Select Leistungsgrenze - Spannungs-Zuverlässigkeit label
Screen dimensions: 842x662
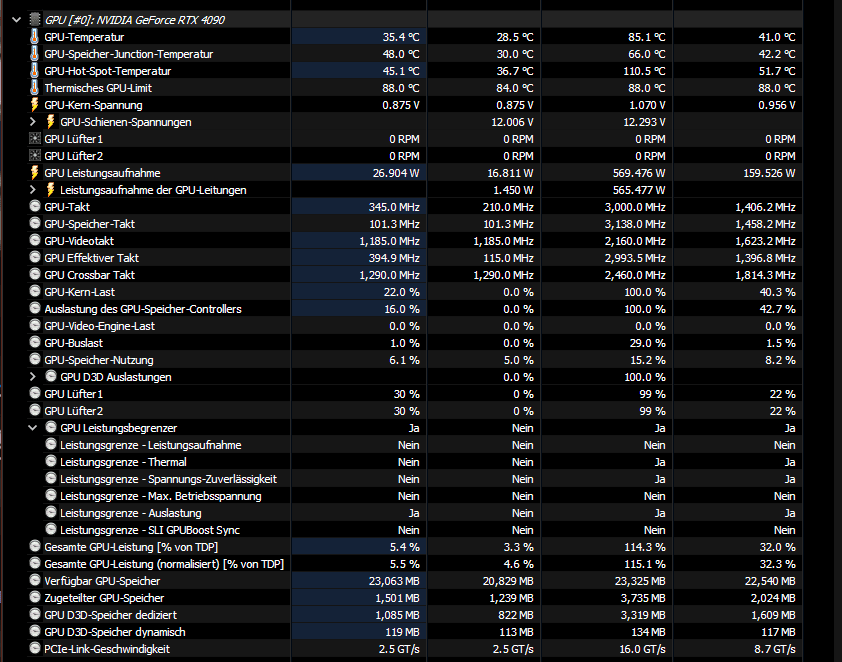tap(168, 479)
